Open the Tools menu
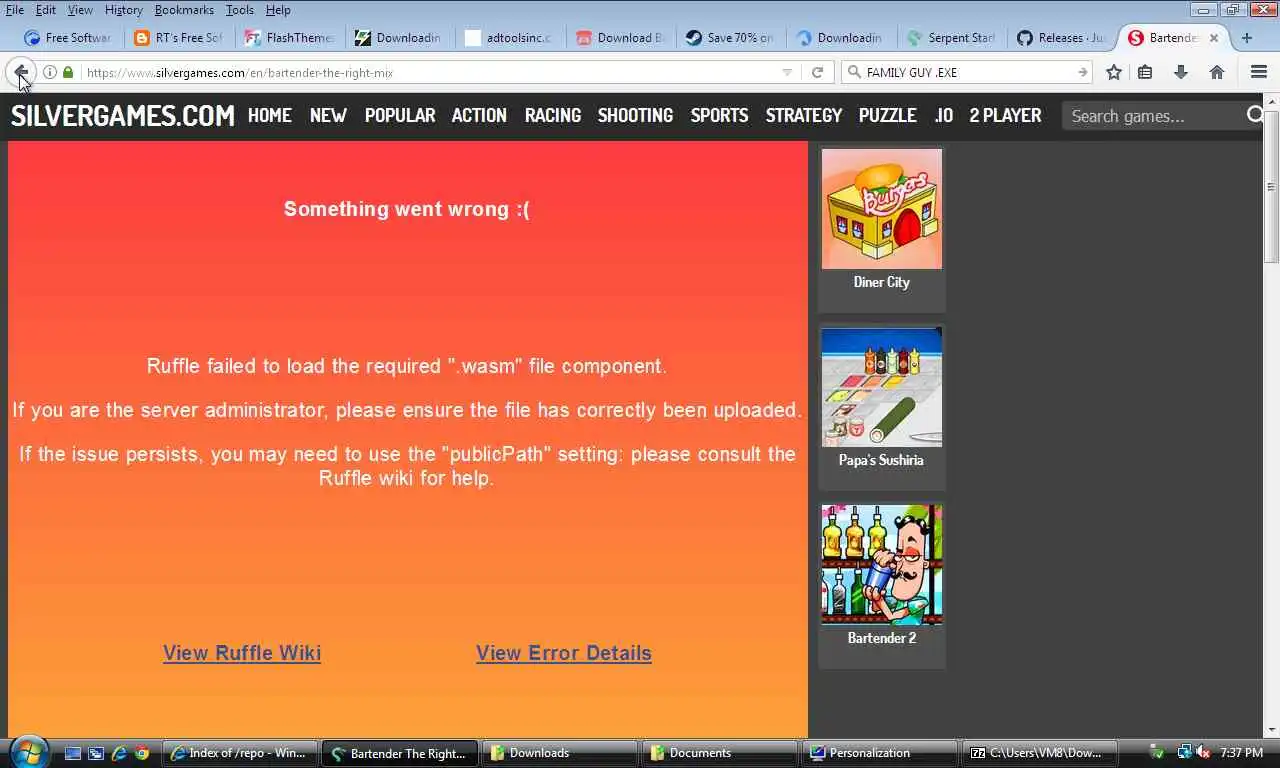This screenshot has height=768, width=1280. (x=239, y=10)
